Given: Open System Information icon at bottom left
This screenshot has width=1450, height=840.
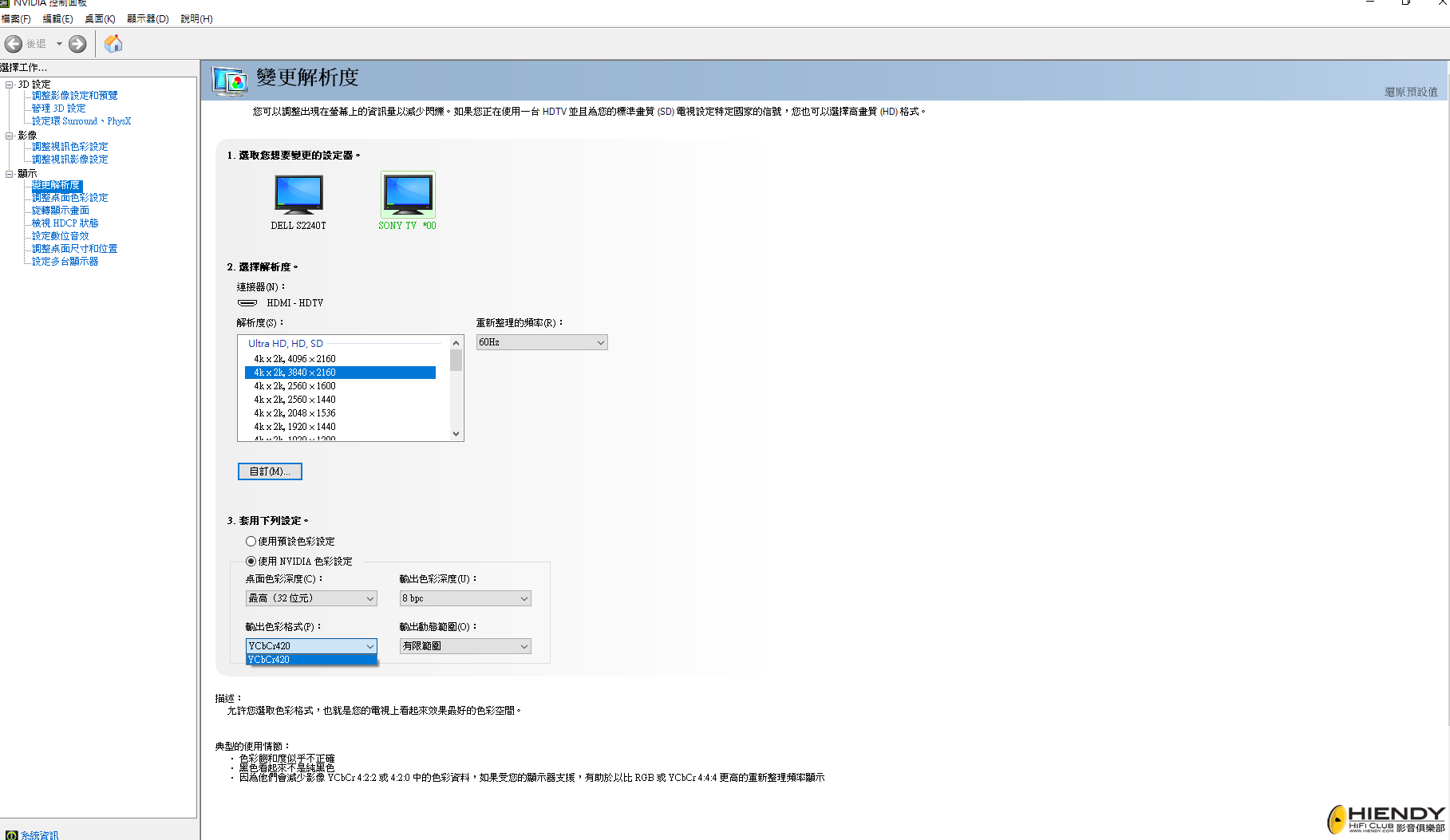Looking at the screenshot, I should 11,835.
